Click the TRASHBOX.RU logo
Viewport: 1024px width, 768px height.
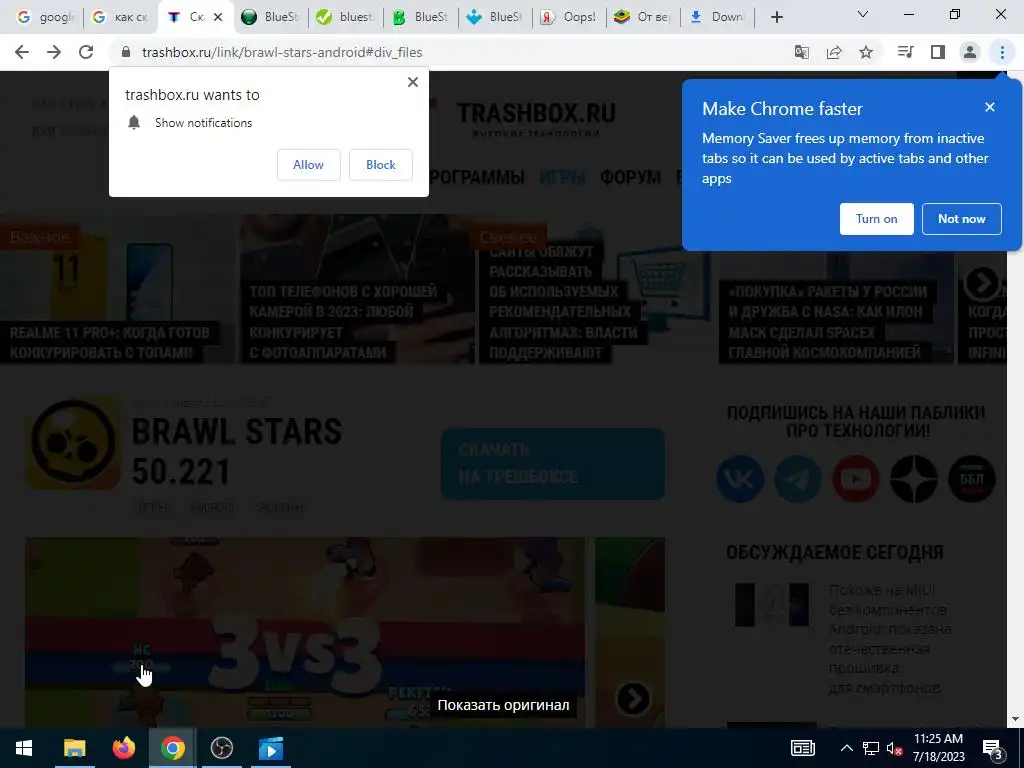(536, 118)
